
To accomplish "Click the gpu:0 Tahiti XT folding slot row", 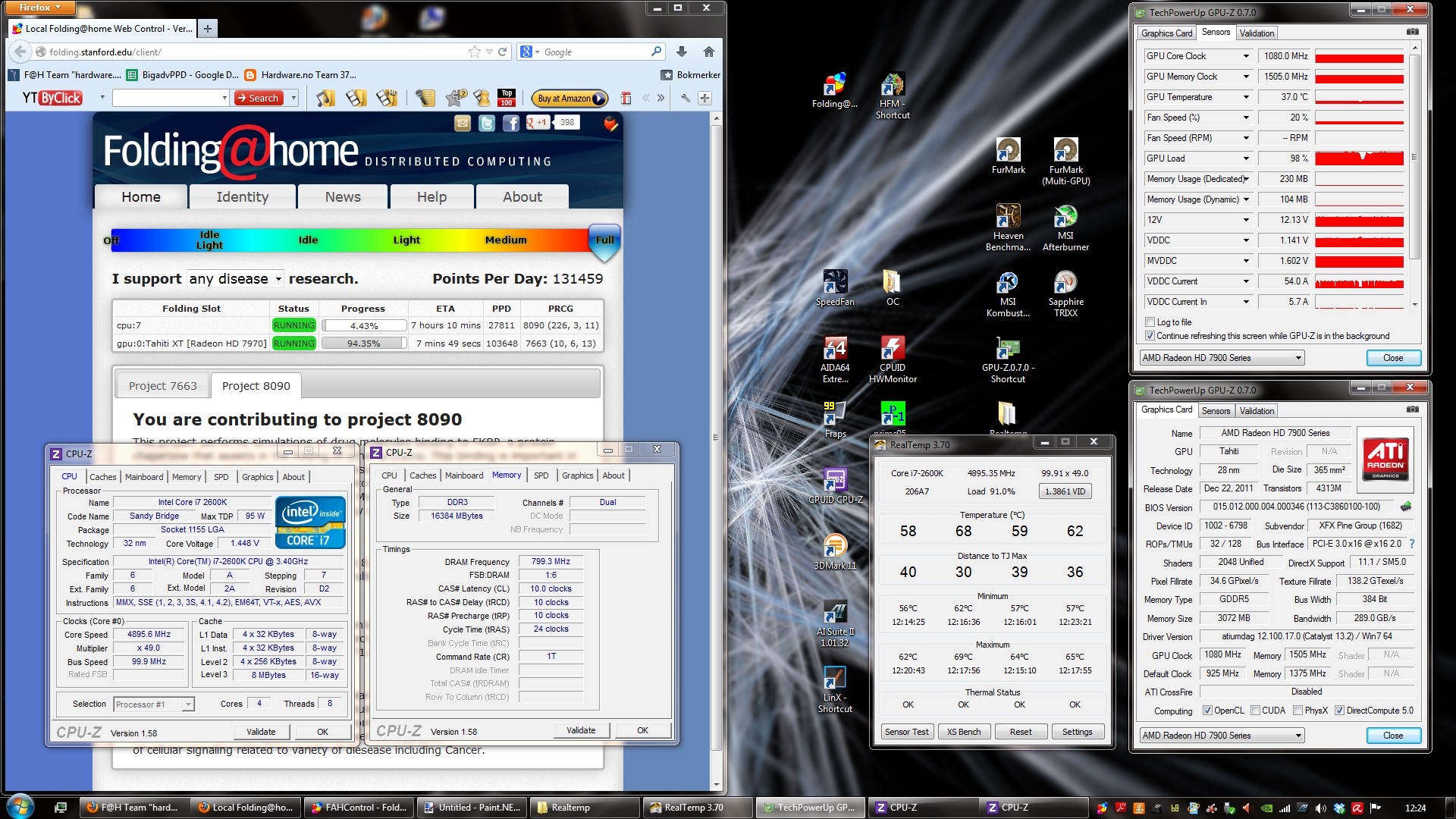I will [358, 344].
